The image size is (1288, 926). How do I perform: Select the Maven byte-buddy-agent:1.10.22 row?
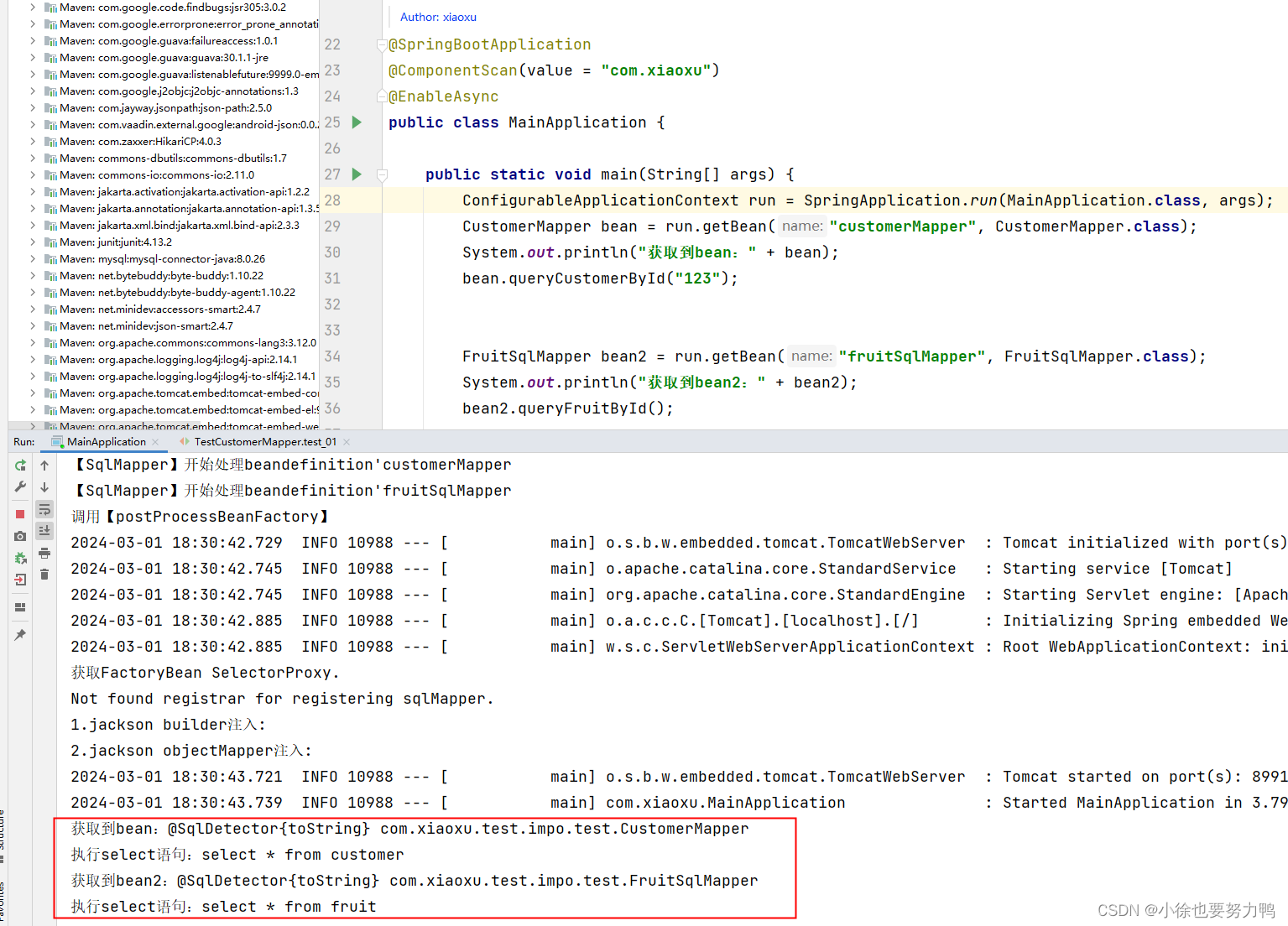[x=164, y=293]
